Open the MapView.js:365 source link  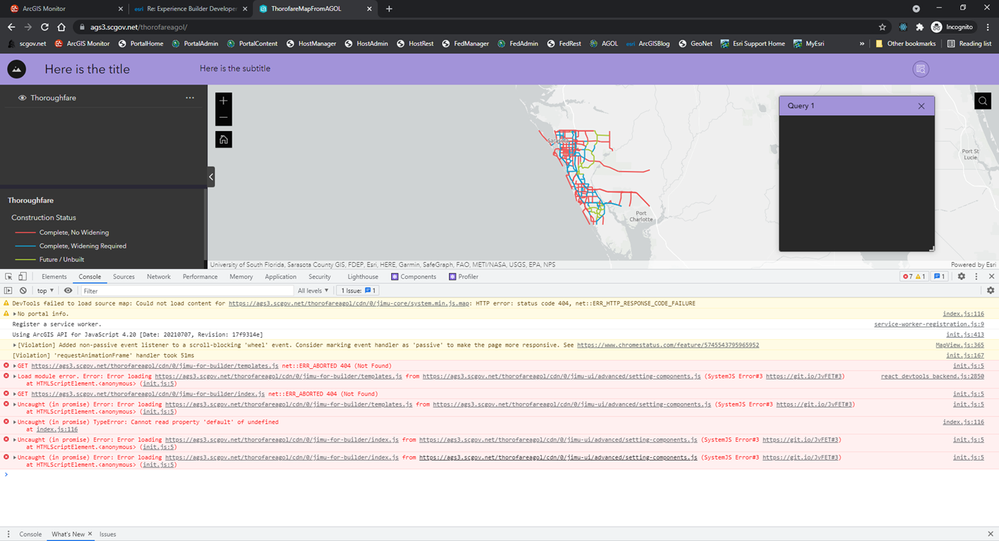[959, 345]
